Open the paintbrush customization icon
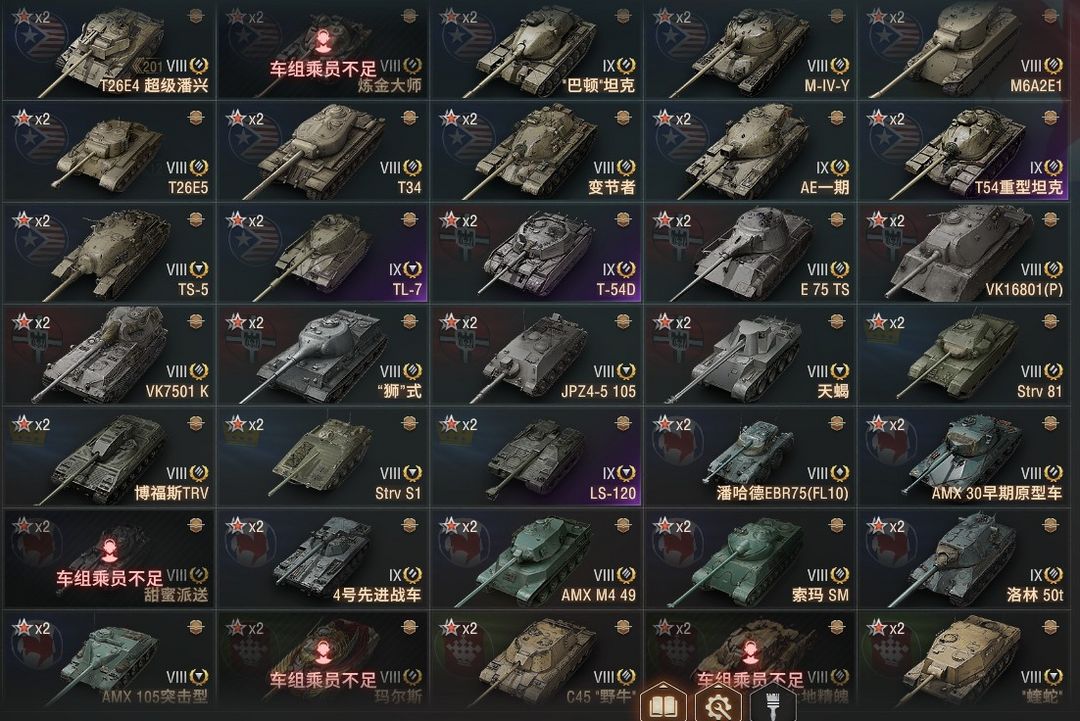 click(771, 704)
